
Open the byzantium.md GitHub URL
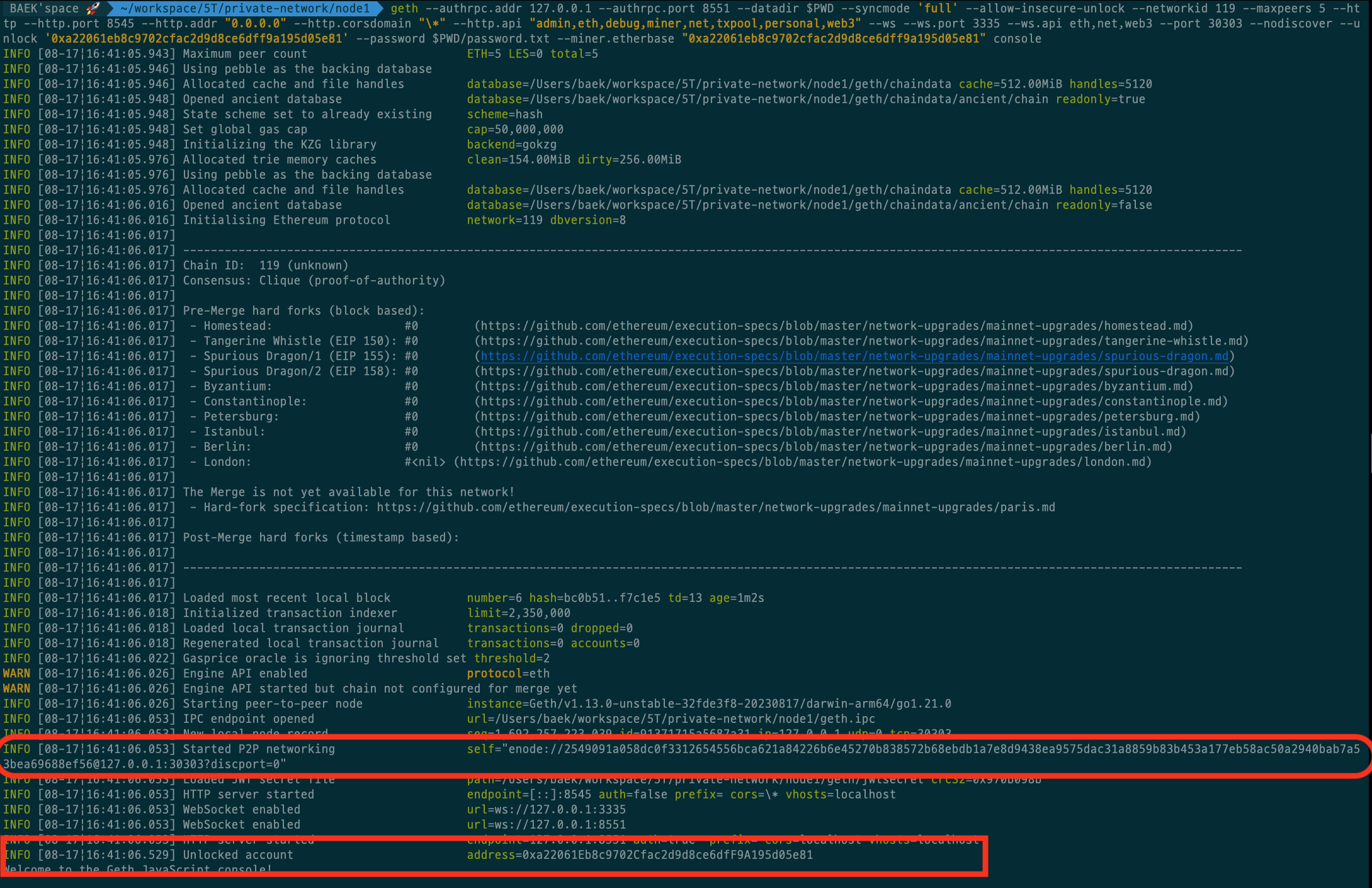point(834,386)
